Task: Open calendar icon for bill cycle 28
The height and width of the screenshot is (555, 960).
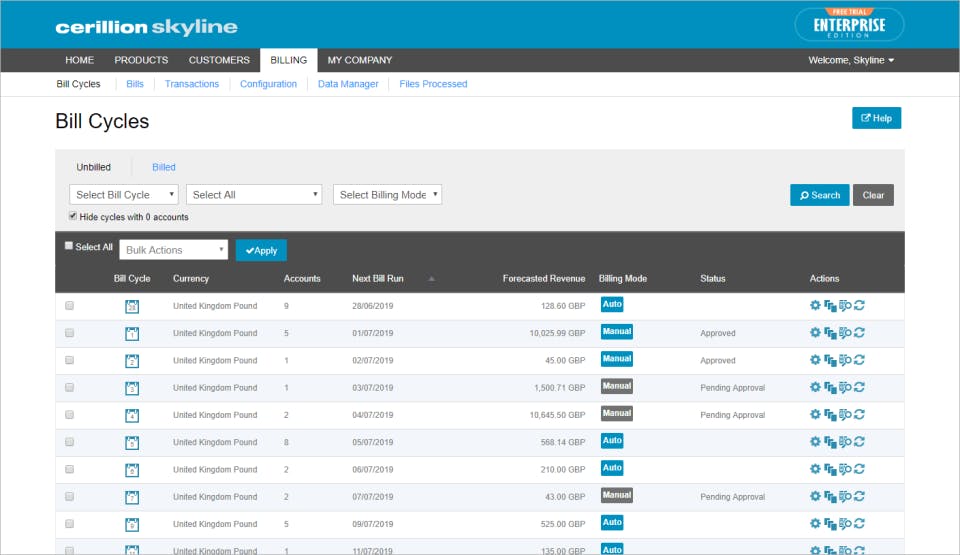Action: pyautogui.click(x=132, y=306)
